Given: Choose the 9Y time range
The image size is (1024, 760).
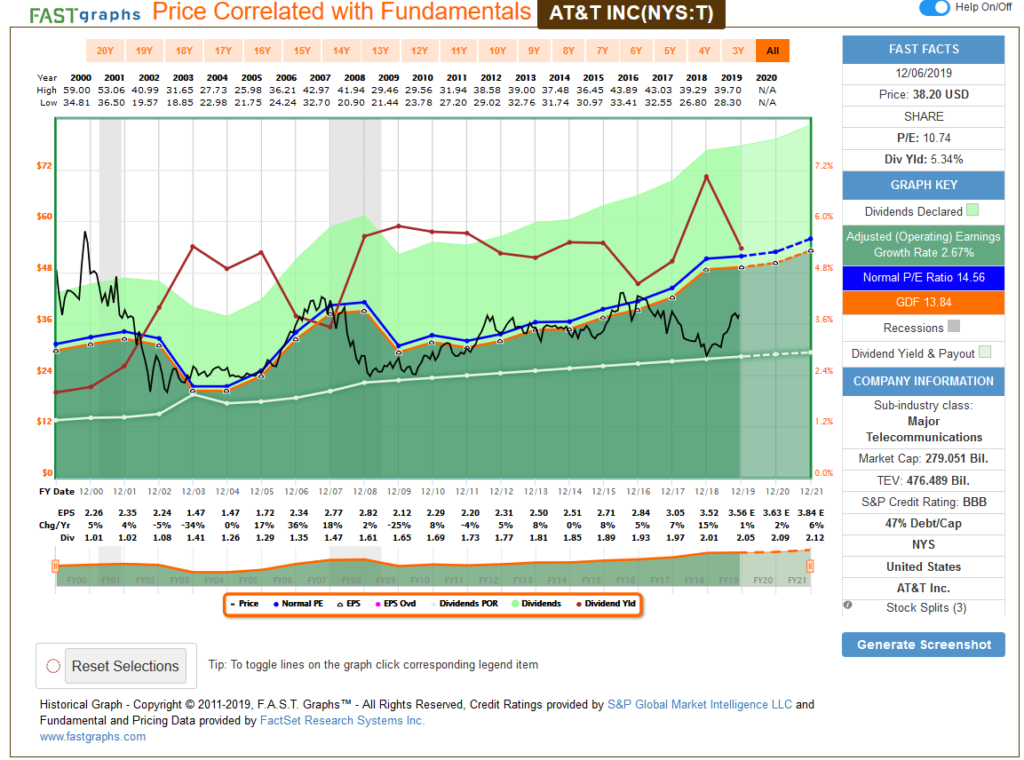Looking at the screenshot, I should point(534,51).
